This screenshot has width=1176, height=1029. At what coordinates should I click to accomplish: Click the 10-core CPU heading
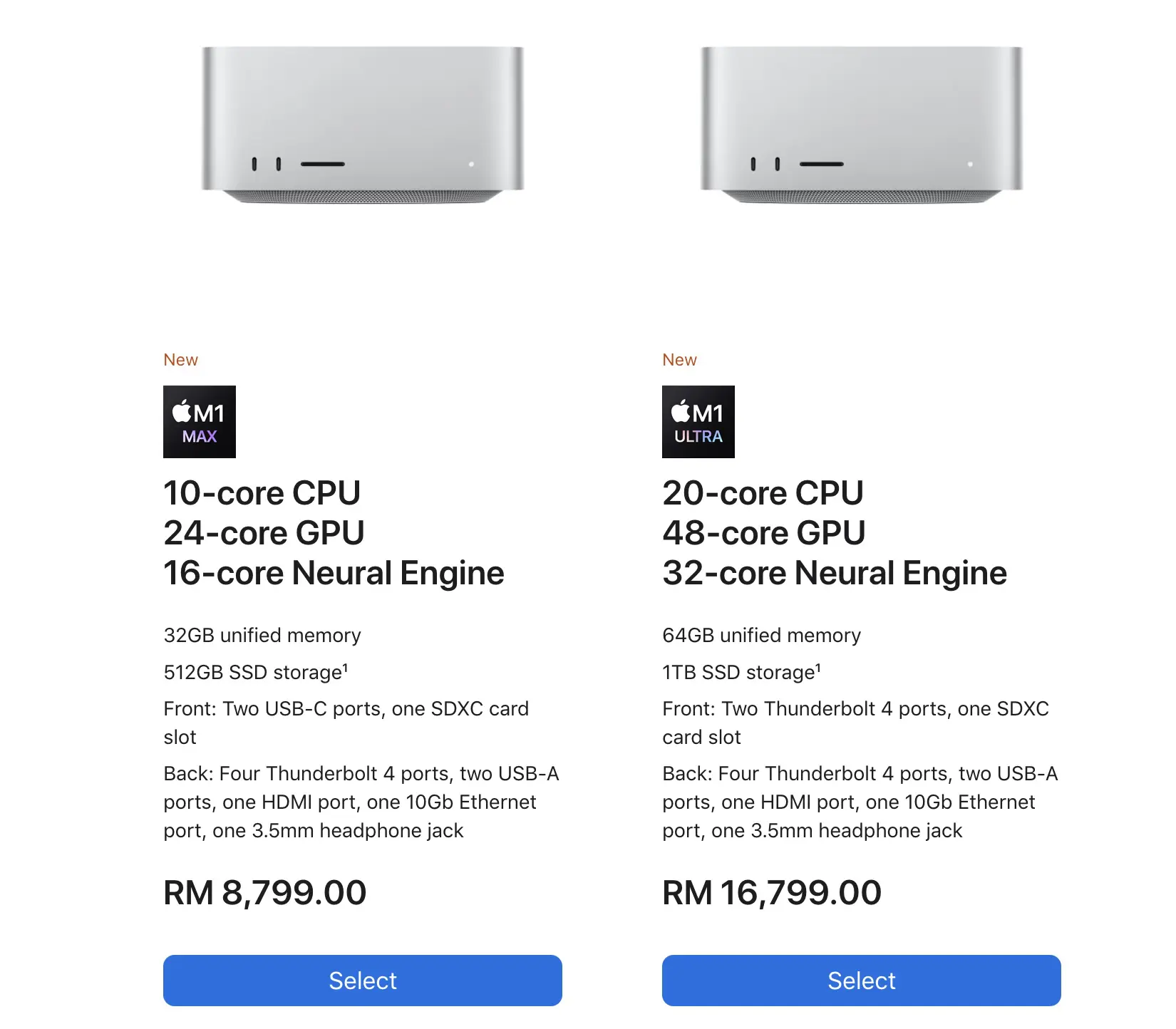coord(262,493)
